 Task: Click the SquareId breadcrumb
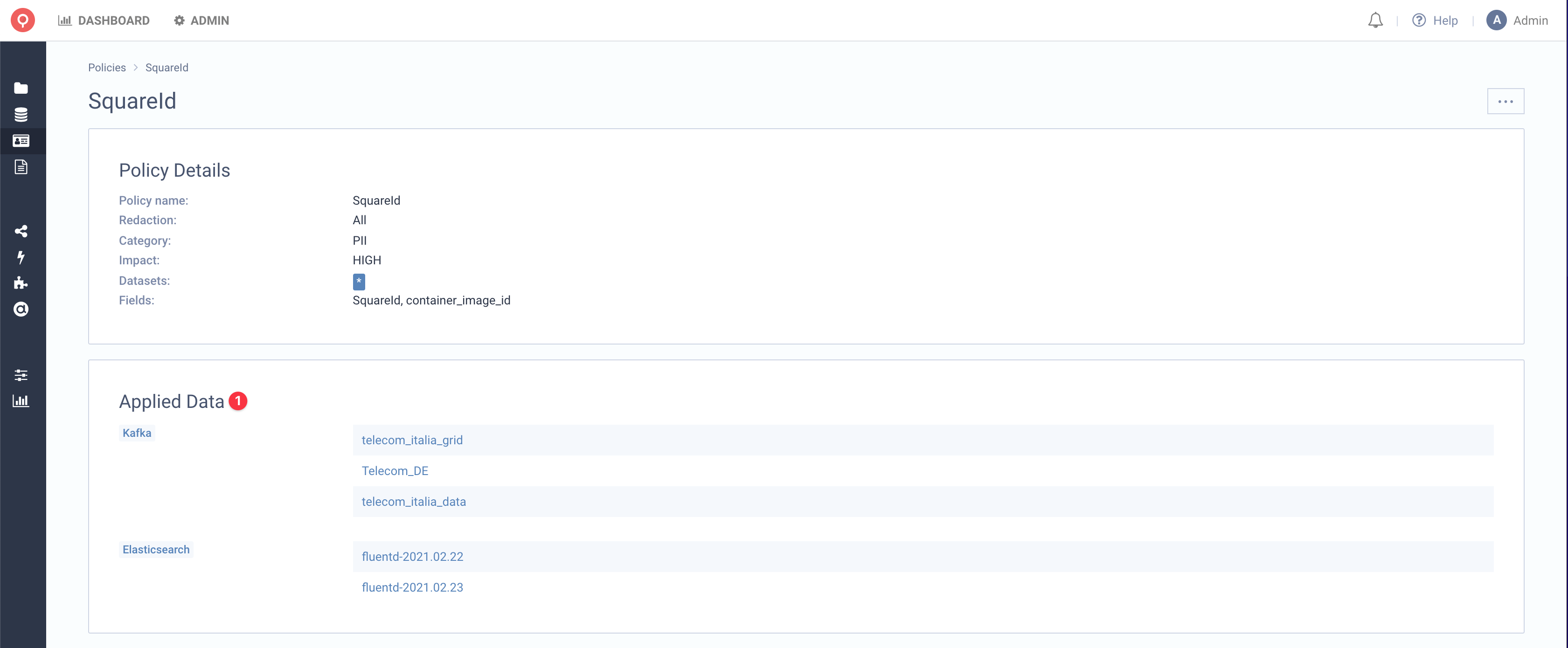coord(167,68)
